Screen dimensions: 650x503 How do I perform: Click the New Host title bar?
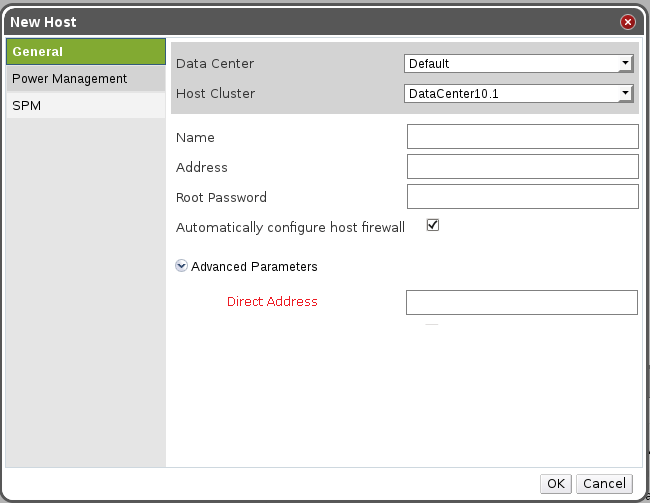[x=300, y=21]
